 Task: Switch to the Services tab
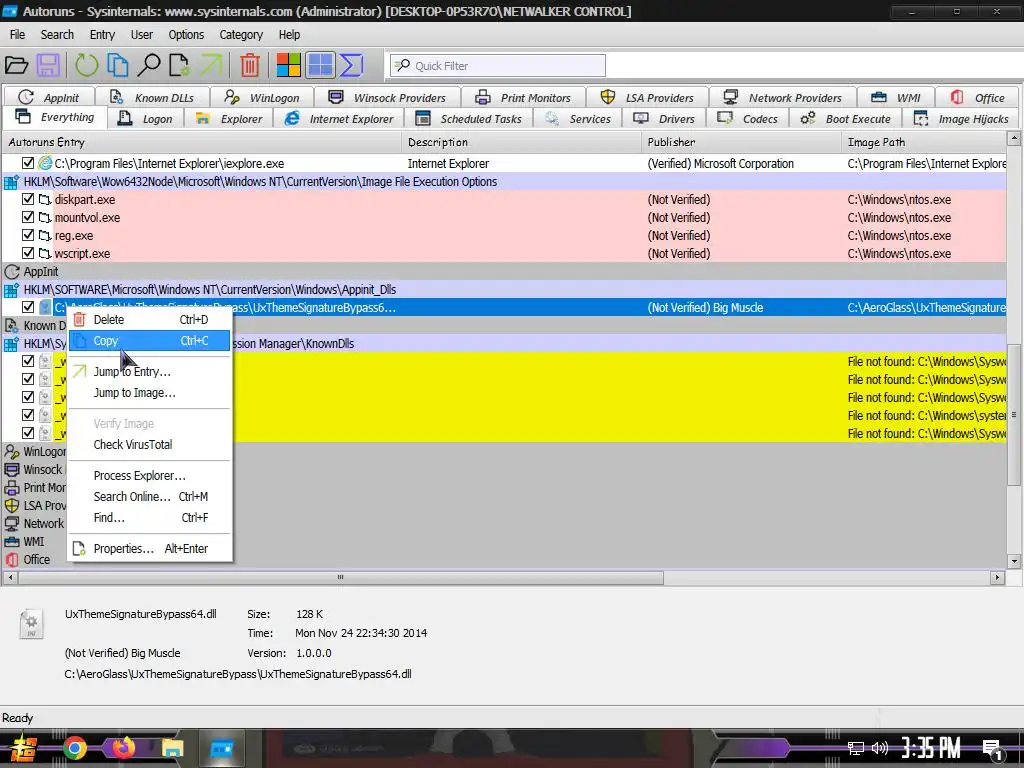pos(578,119)
